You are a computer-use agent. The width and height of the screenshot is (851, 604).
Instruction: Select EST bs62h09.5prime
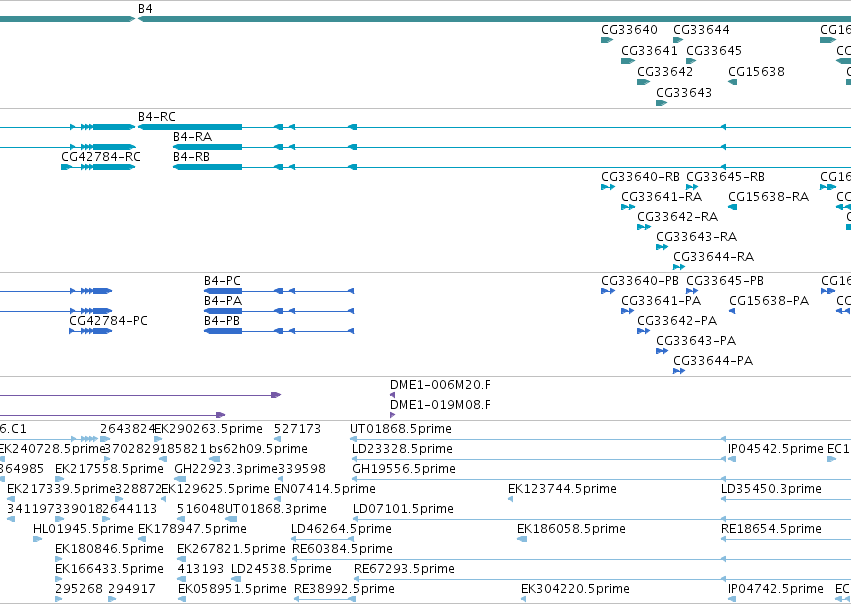click(x=258, y=449)
